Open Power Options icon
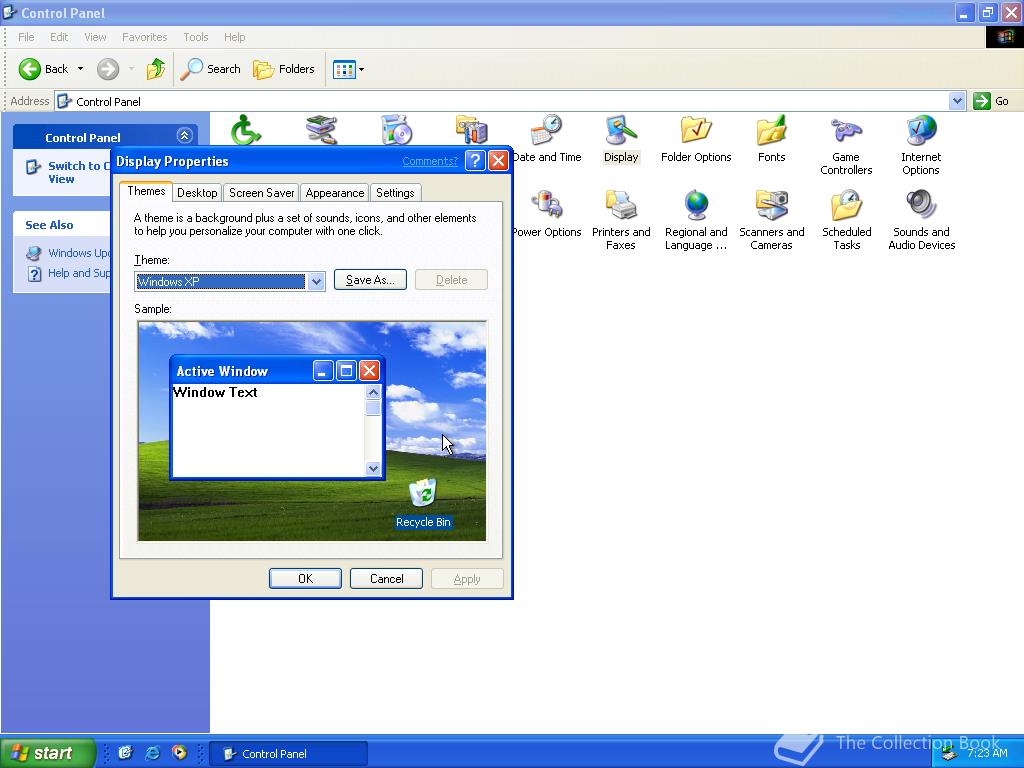This screenshot has width=1024, height=768. tap(547, 214)
